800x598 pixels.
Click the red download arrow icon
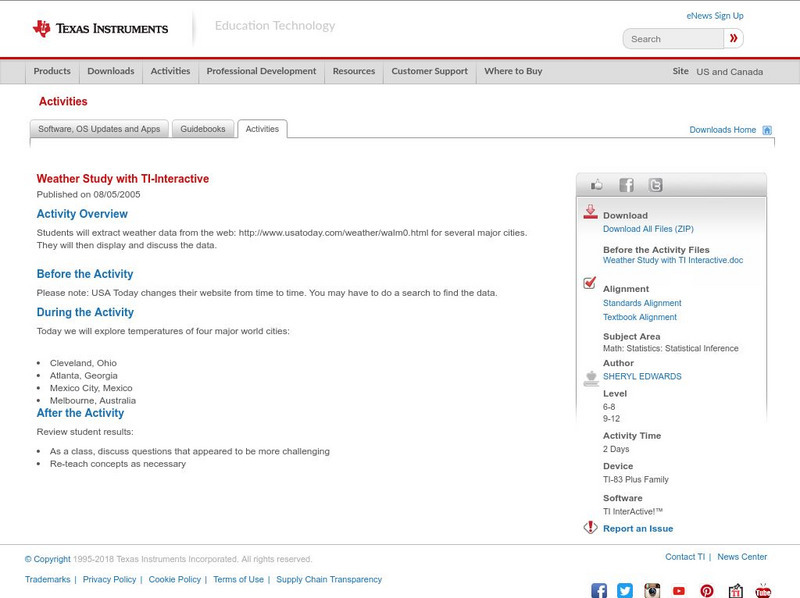coord(590,212)
